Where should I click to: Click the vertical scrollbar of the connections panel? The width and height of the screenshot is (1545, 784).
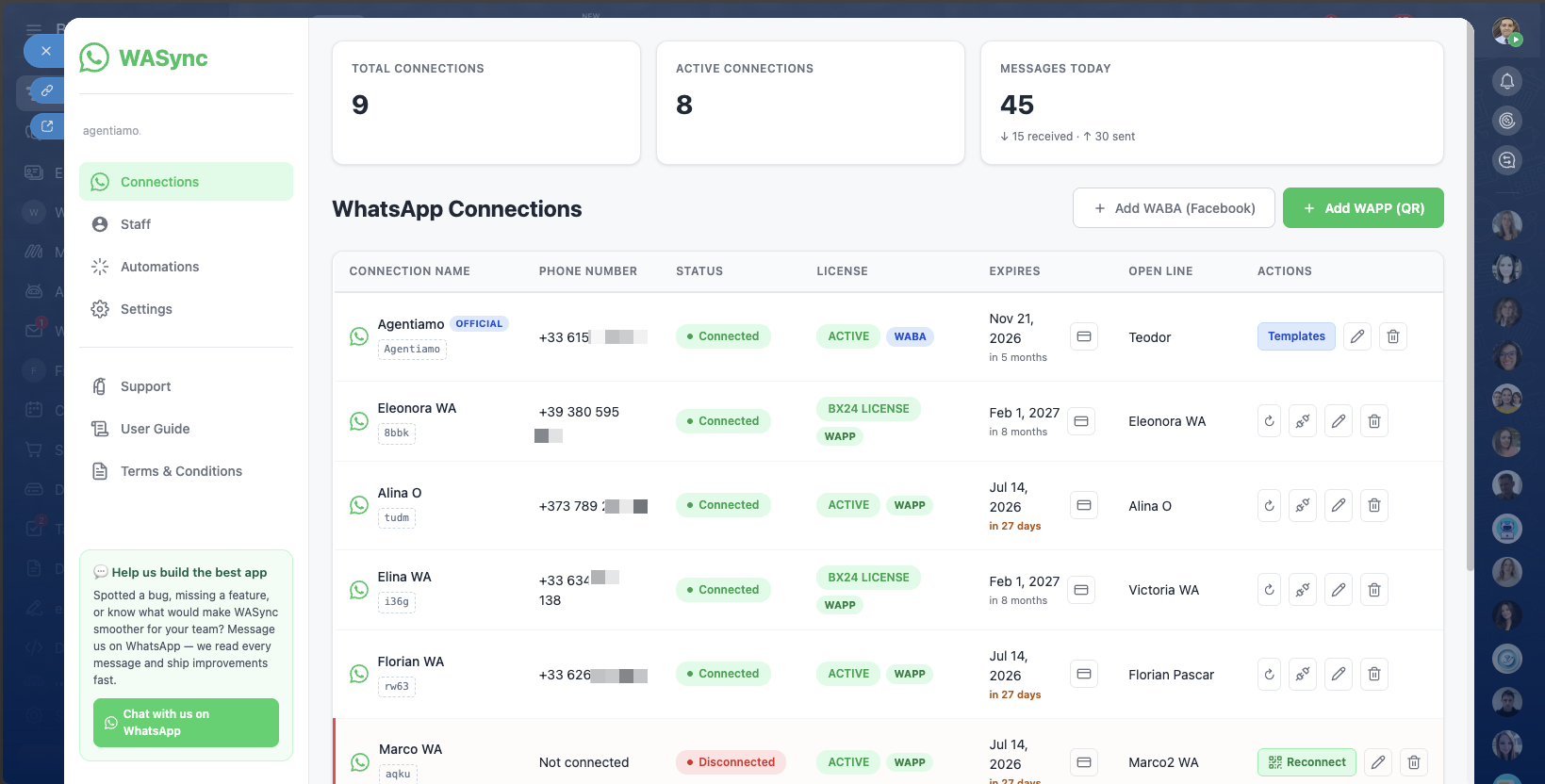[1470, 292]
